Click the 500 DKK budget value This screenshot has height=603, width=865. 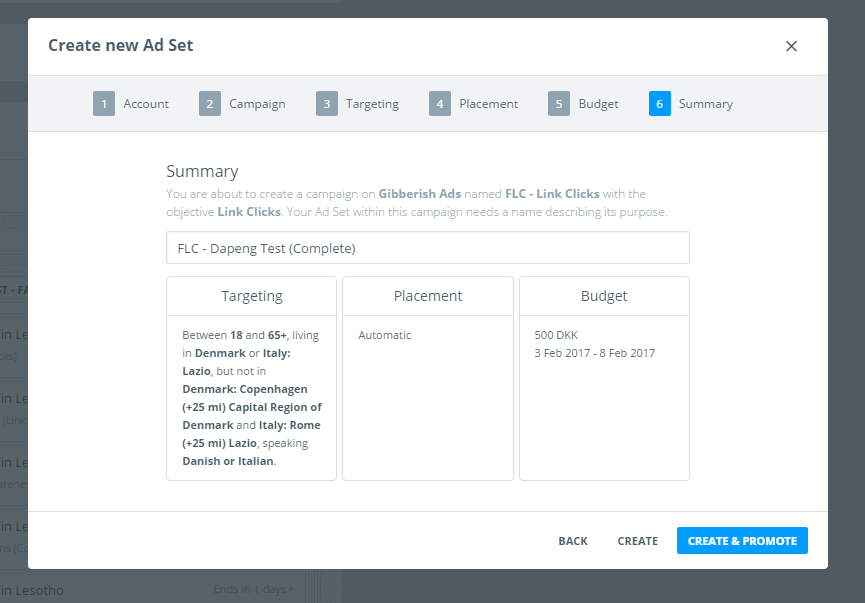556,335
